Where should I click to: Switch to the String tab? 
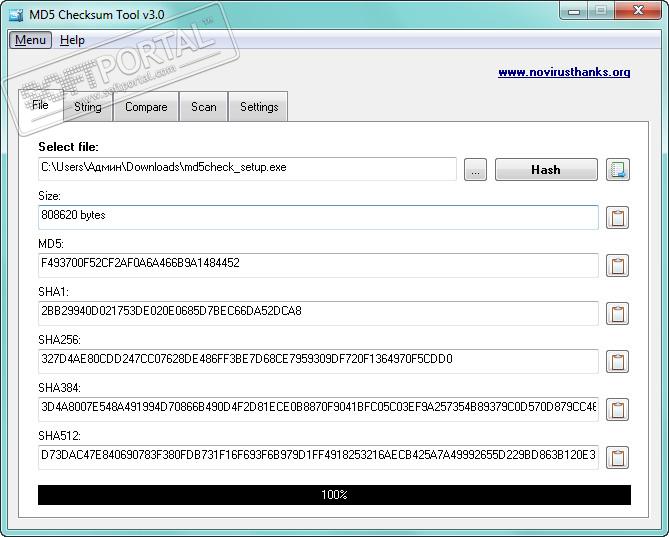(88, 107)
